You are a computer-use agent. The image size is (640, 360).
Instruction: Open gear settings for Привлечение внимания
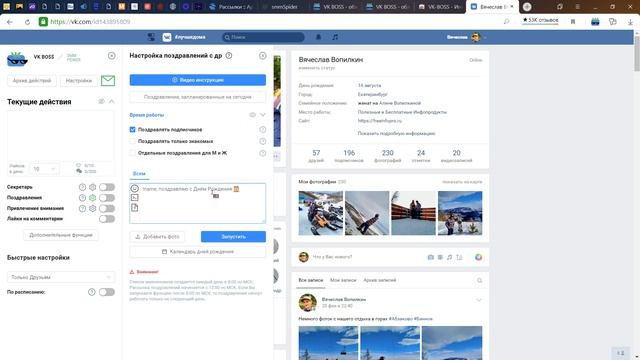pyautogui.click(x=93, y=208)
